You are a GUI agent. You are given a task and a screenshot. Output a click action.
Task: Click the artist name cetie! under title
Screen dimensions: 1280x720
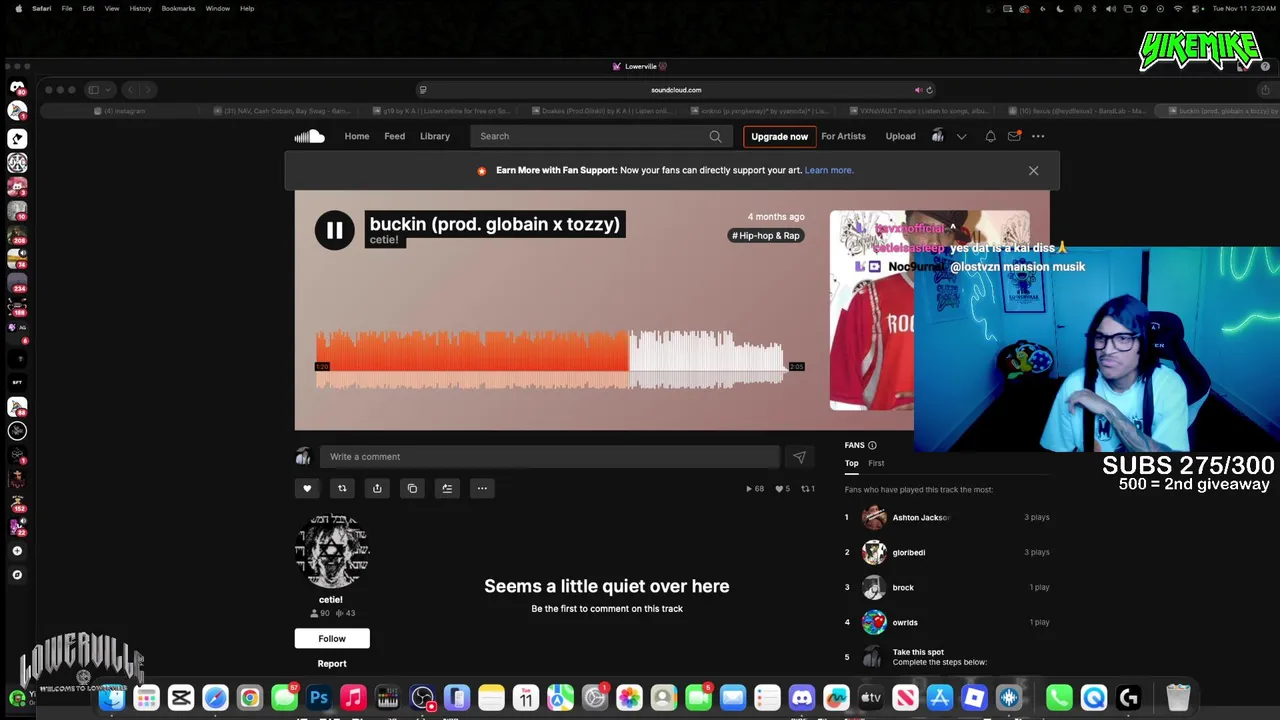pos(384,240)
